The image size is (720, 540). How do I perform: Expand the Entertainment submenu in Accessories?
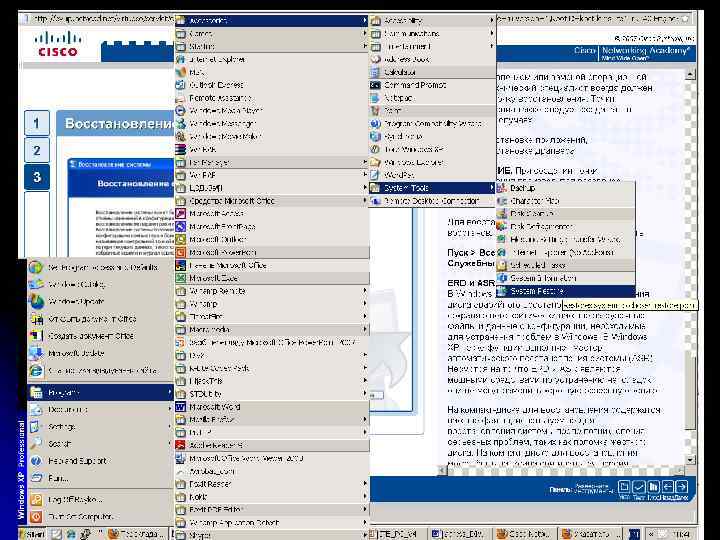[433, 46]
